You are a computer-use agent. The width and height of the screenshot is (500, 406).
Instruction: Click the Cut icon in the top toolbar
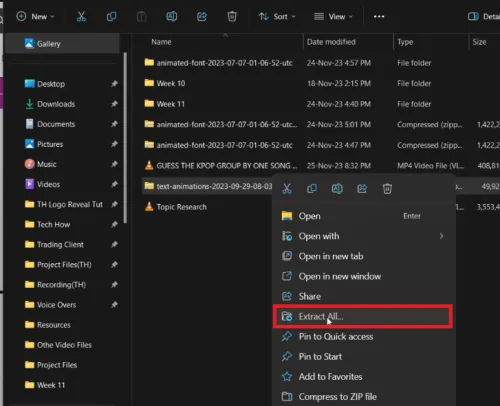coord(81,16)
